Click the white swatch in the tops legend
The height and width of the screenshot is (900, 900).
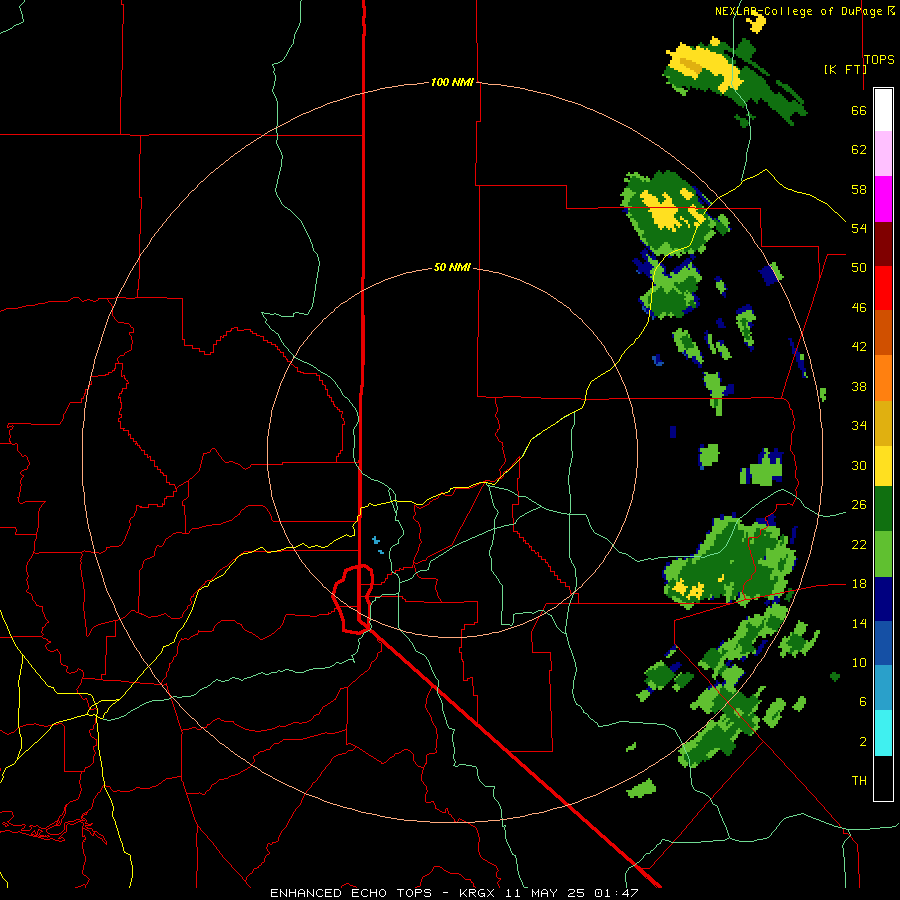click(x=883, y=110)
